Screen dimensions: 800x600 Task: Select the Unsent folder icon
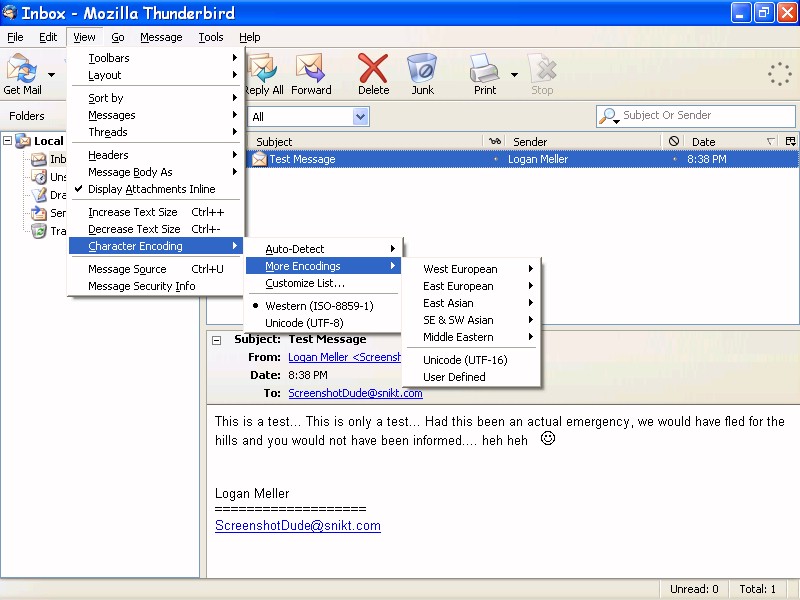39,177
